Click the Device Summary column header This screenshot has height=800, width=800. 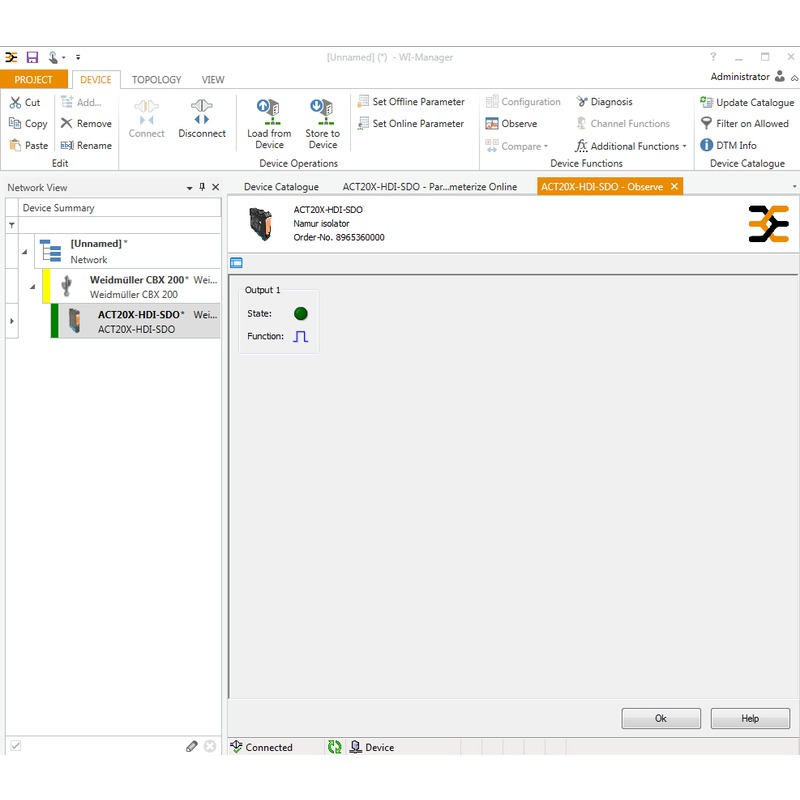tap(120, 208)
